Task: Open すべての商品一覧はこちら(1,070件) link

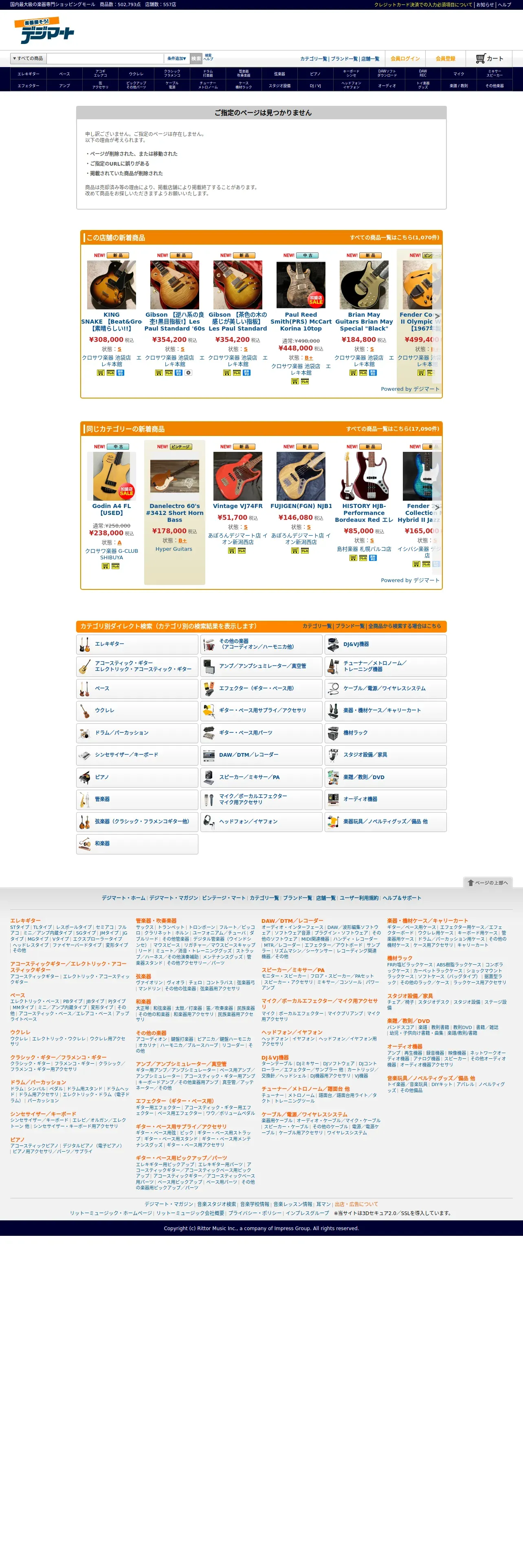Action: pos(394,237)
